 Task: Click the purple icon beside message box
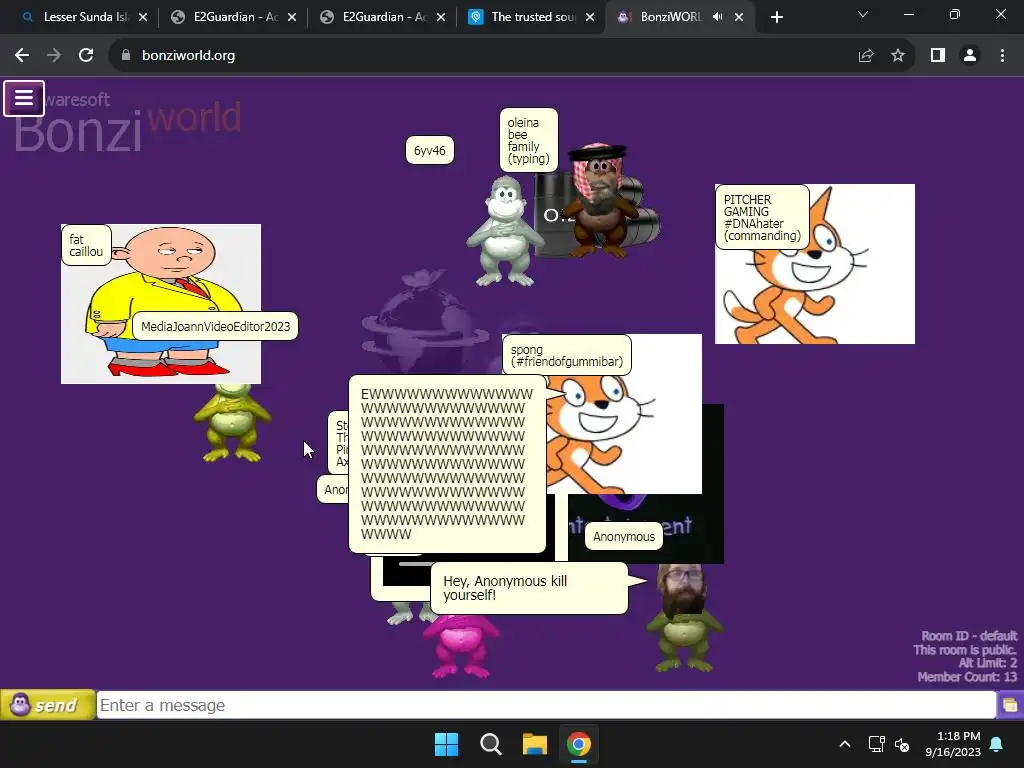tap(1010, 705)
